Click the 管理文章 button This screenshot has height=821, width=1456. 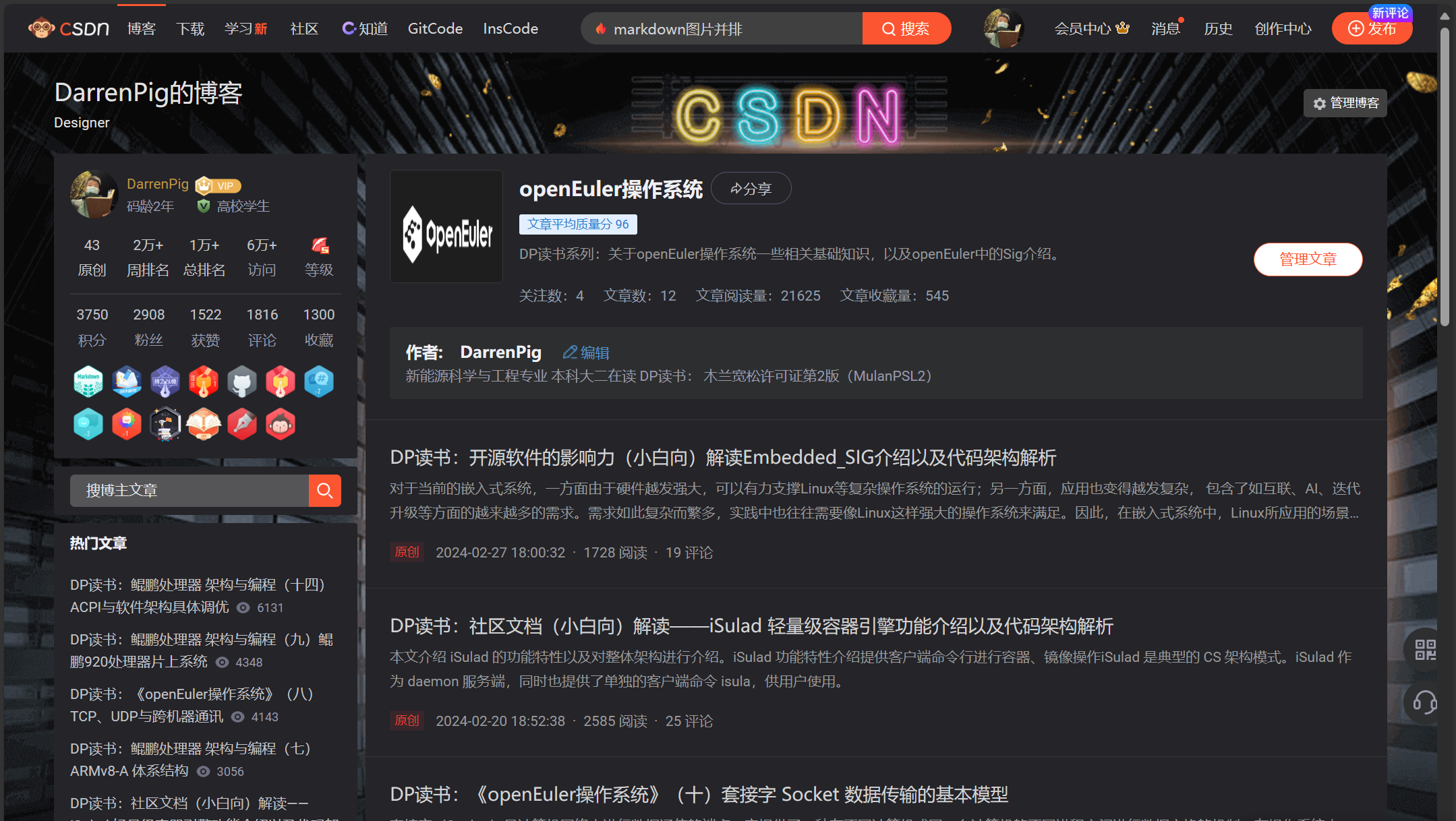tap(1307, 259)
